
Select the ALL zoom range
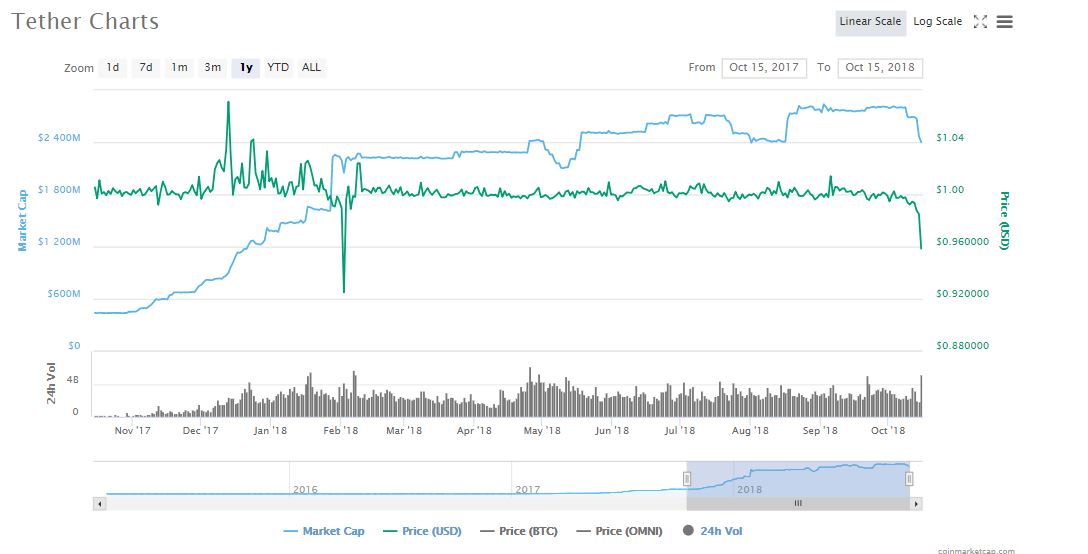coord(312,68)
